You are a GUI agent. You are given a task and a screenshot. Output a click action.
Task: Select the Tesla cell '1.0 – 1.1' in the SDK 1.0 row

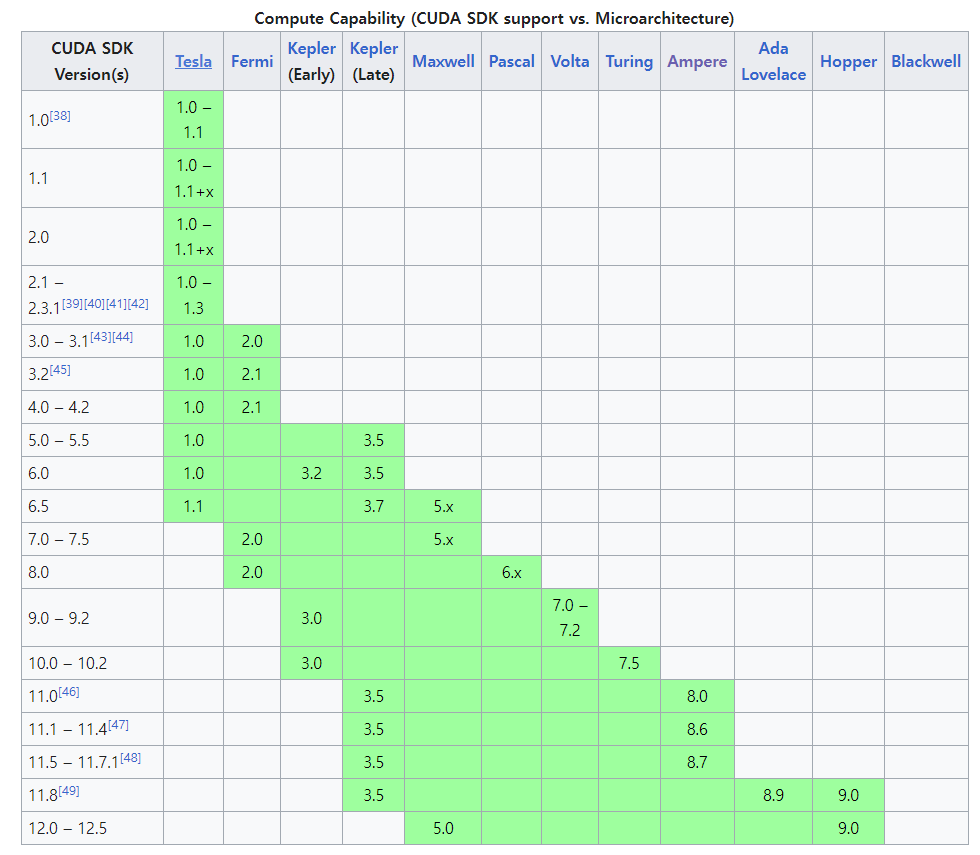click(194, 120)
